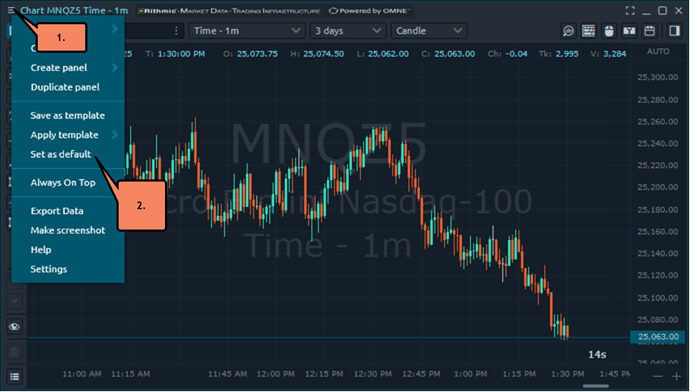The width and height of the screenshot is (690, 392).
Task: Open the 3 days history range dropdown
Action: pyautogui.click(x=348, y=31)
